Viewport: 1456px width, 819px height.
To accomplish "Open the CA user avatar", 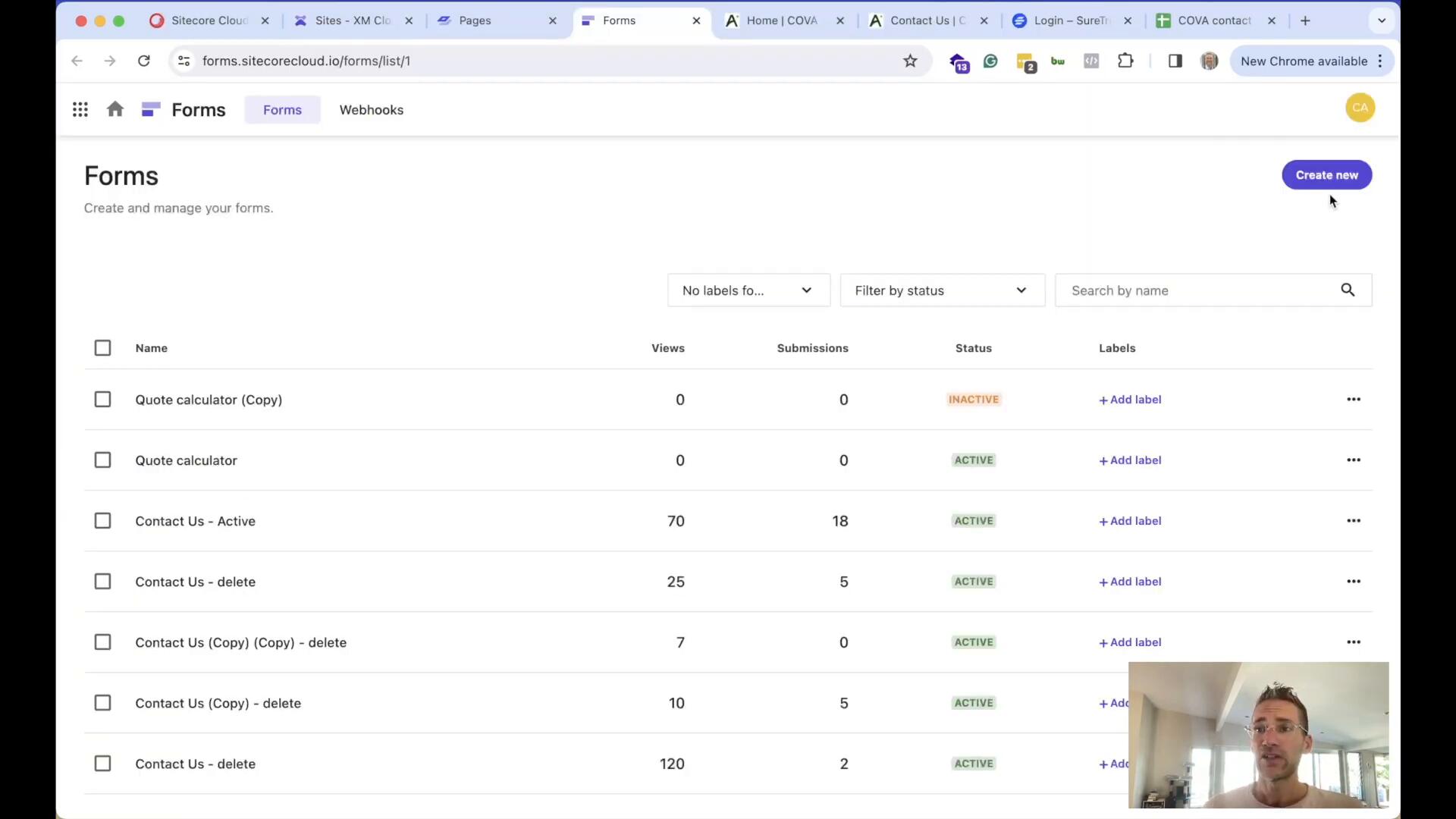I will [1360, 108].
